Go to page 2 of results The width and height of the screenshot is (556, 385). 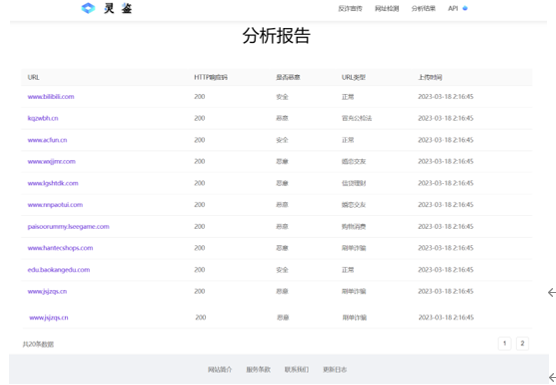[522, 343]
